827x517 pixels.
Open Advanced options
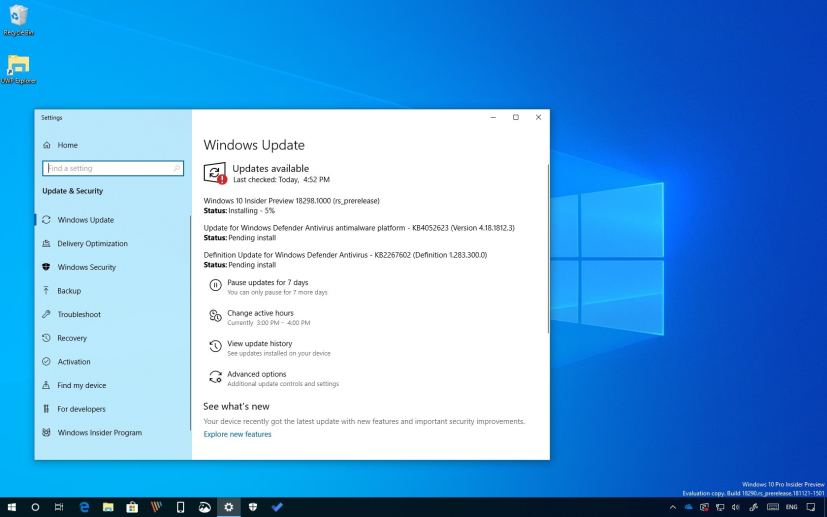pos(257,375)
